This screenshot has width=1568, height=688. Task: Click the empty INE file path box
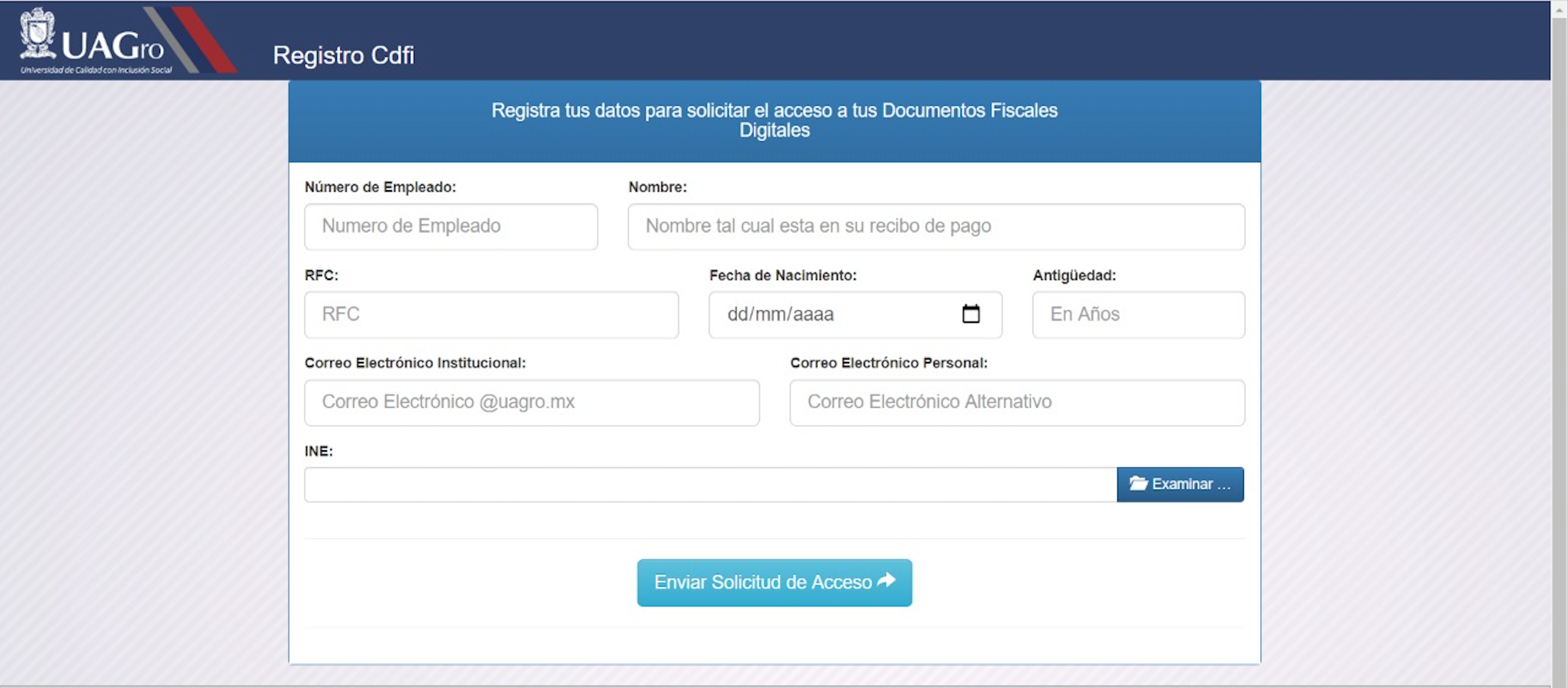(710, 485)
